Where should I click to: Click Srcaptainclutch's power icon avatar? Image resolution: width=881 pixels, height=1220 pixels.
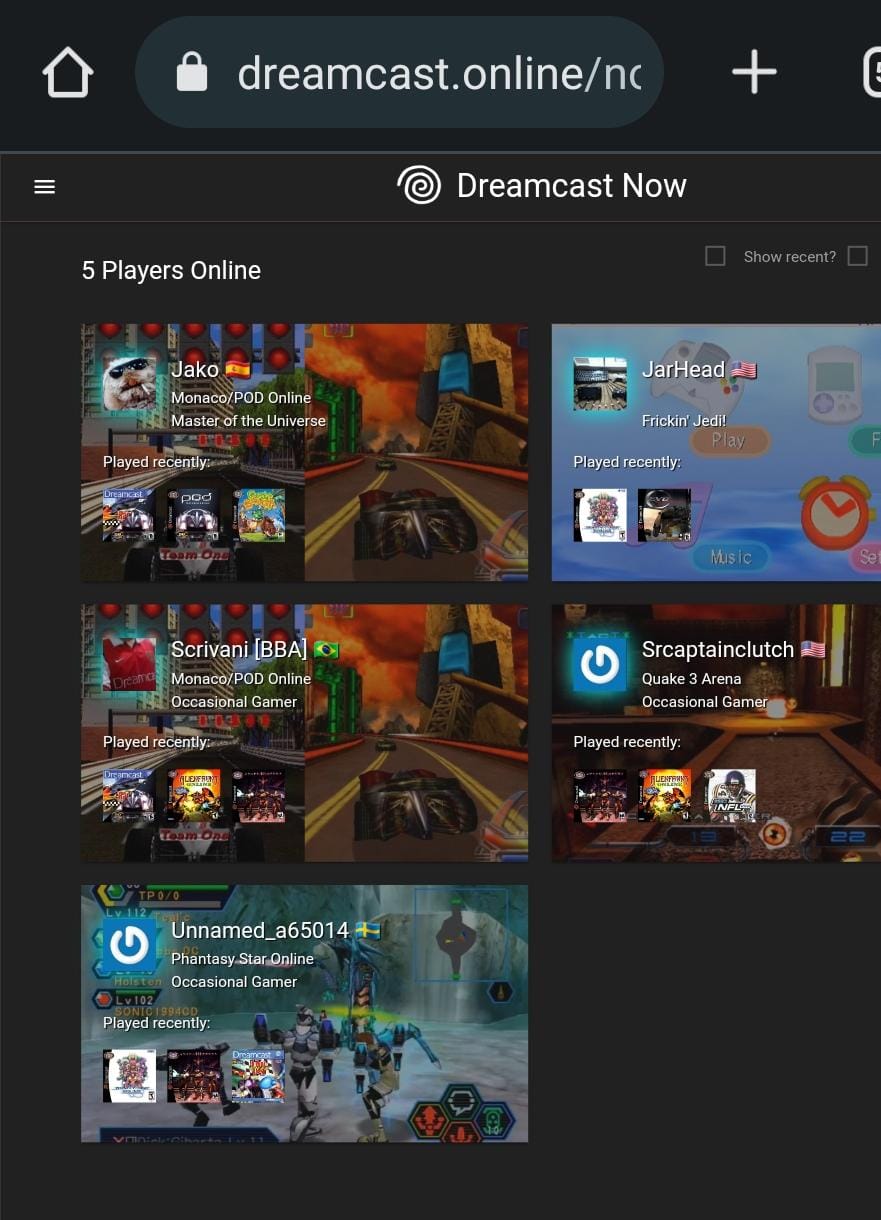tap(600, 664)
